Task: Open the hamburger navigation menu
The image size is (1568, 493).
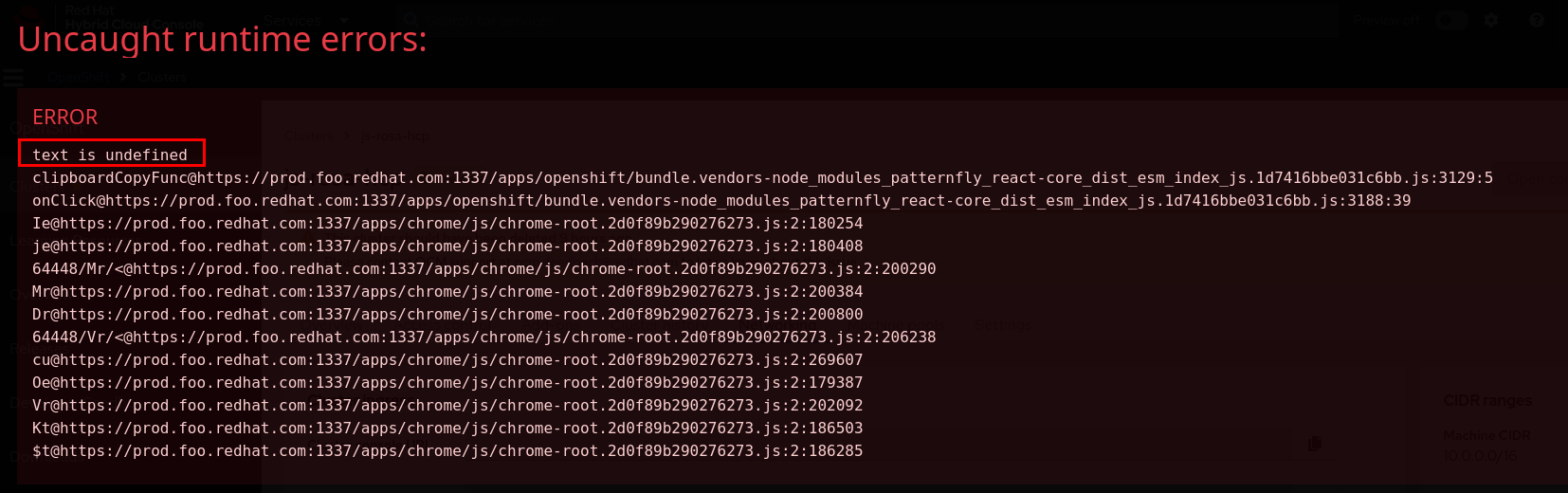Action: click(x=13, y=77)
